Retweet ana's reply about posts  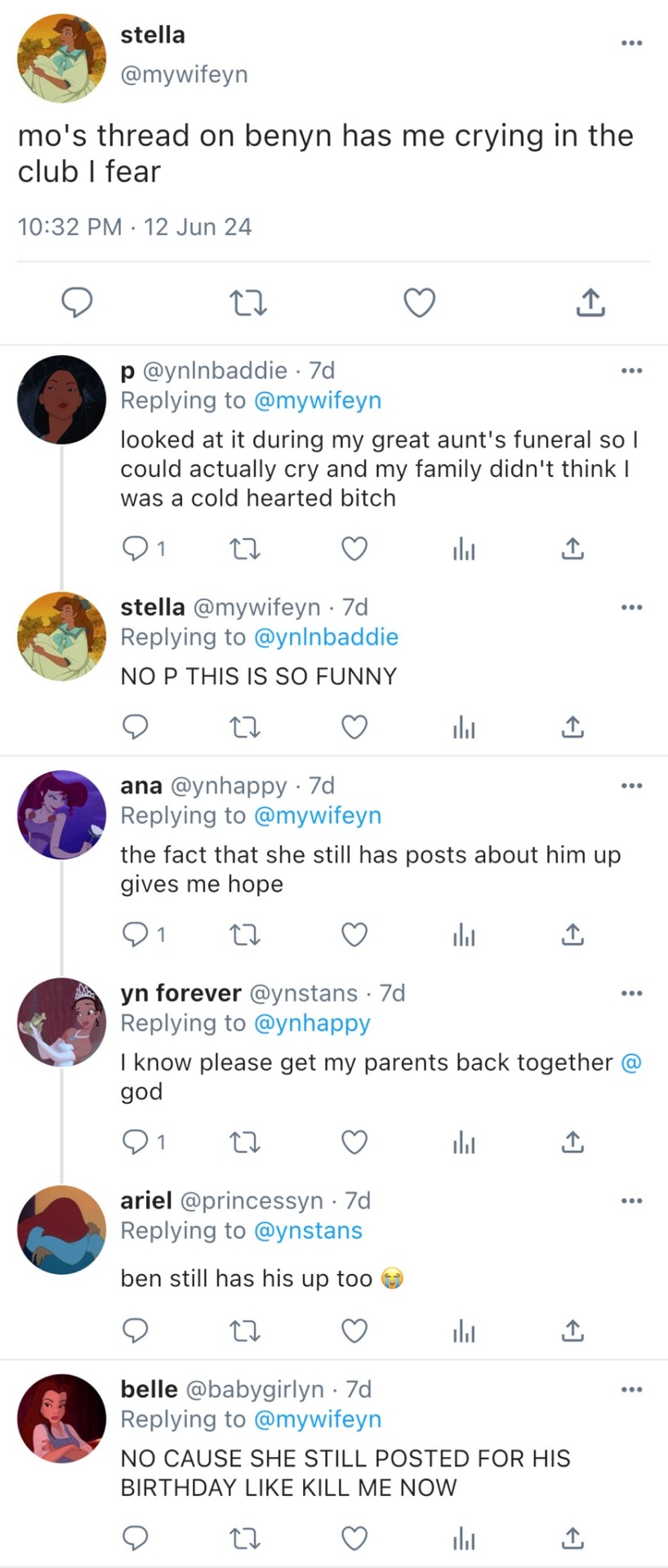click(244, 934)
